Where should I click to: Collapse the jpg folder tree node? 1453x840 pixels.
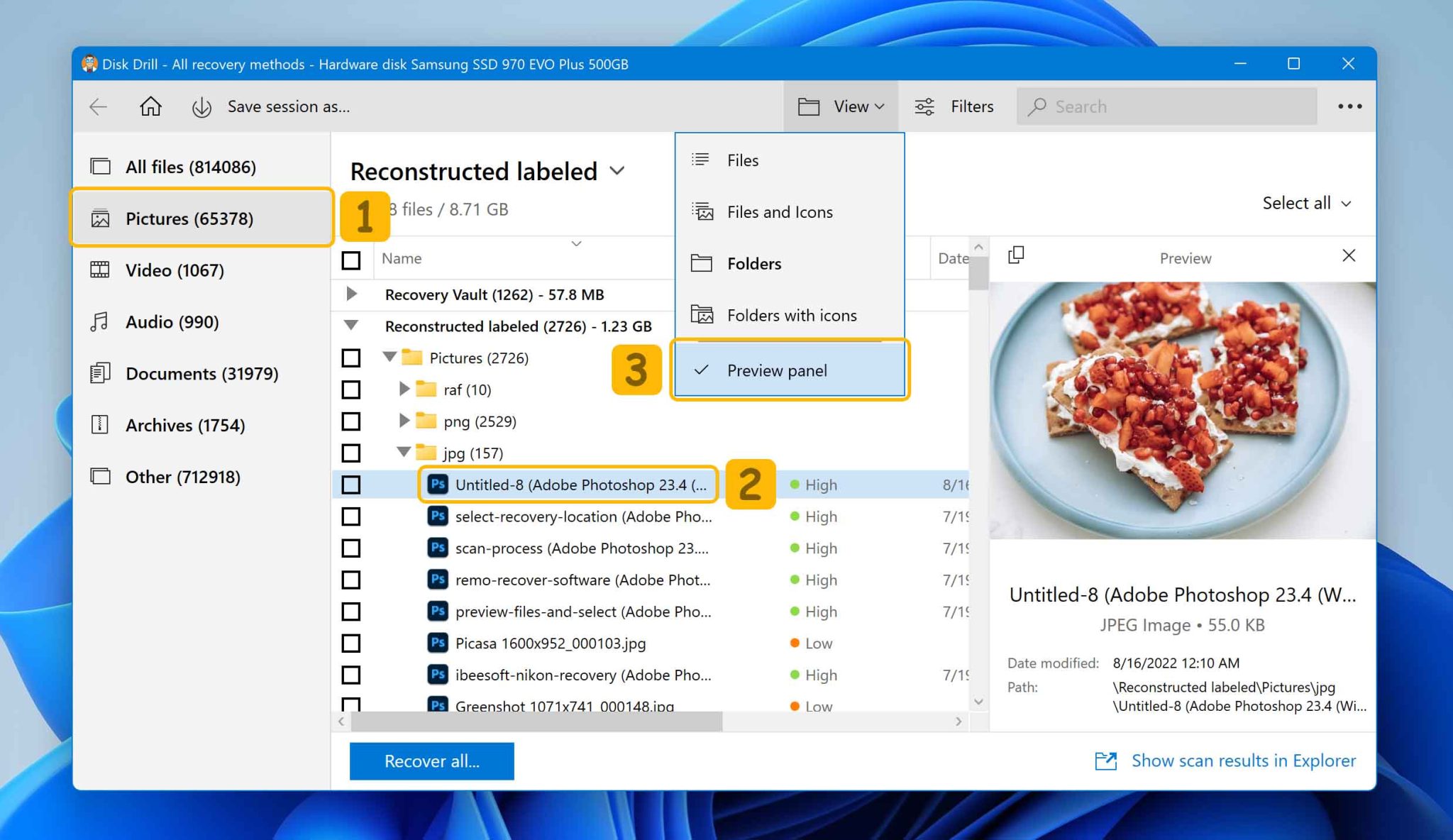[x=404, y=452]
